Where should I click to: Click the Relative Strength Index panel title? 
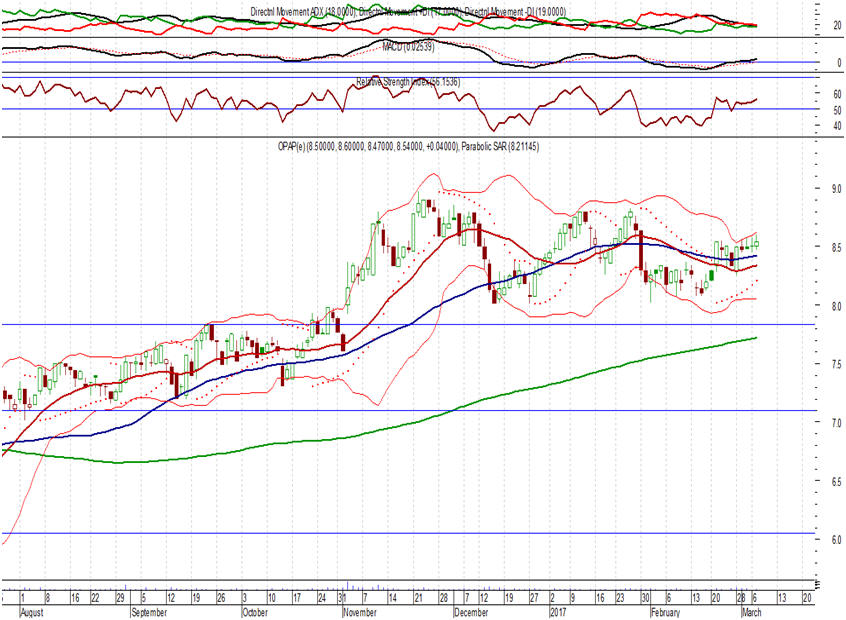point(408,82)
